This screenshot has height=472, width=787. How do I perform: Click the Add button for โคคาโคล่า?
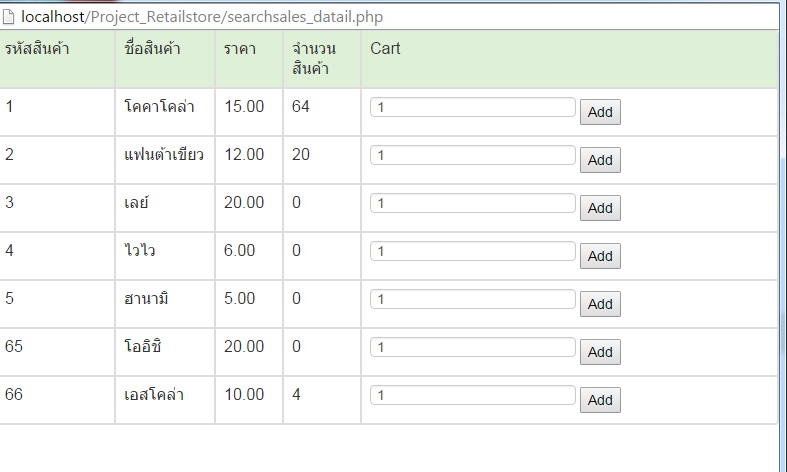(x=600, y=112)
